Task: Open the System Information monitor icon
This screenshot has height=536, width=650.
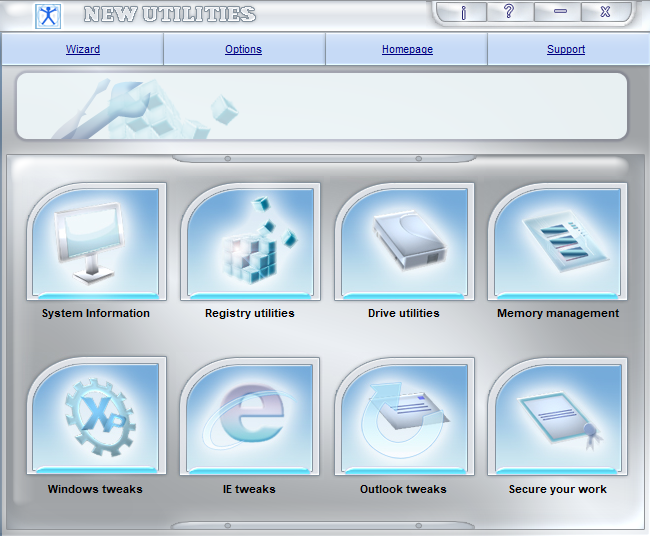Action: [x=96, y=242]
